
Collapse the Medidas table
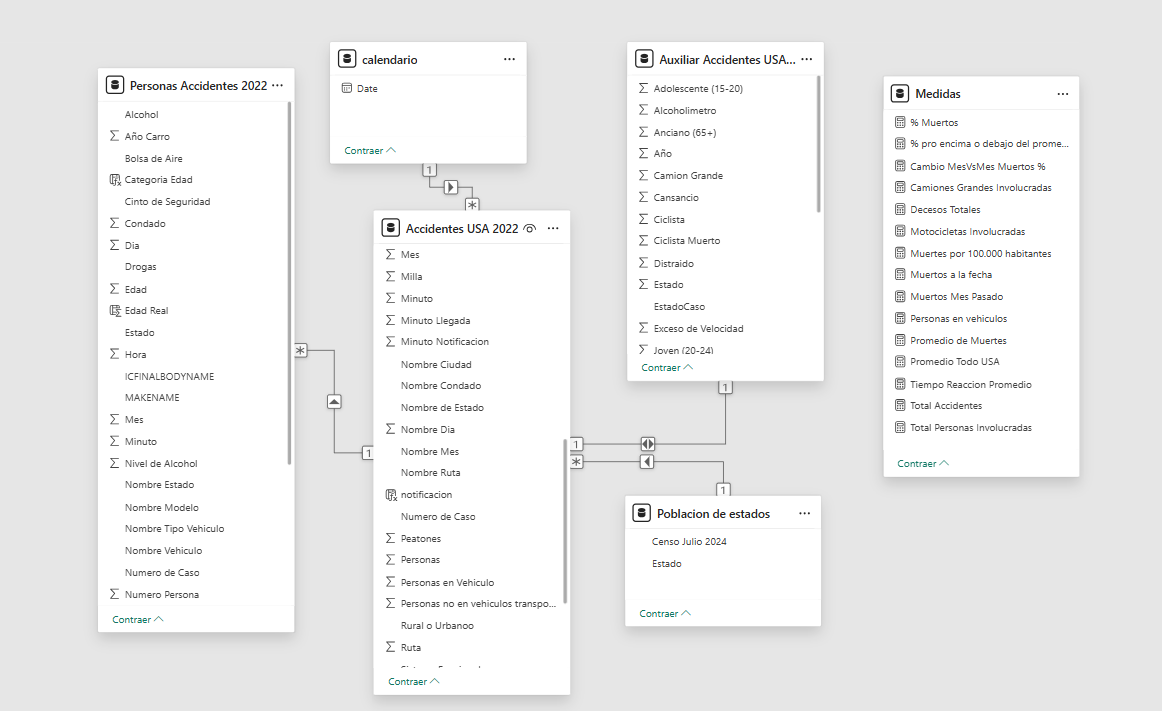point(923,464)
